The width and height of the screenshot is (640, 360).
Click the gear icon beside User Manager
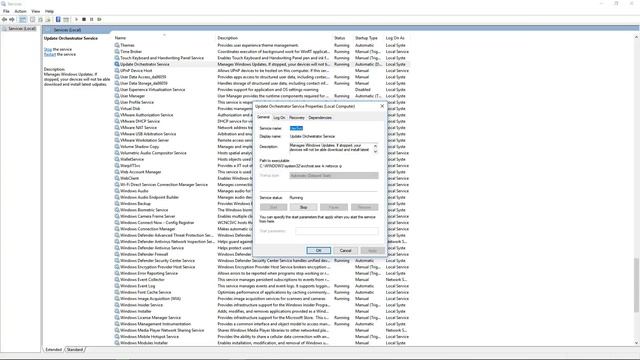[117, 96]
